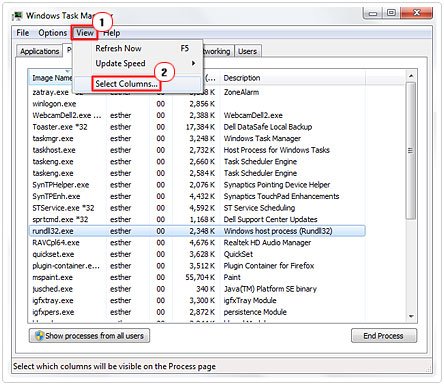Screen dimensions: 444x386
Task: Click the 55,704 K memory value
Action: (x=200, y=277)
